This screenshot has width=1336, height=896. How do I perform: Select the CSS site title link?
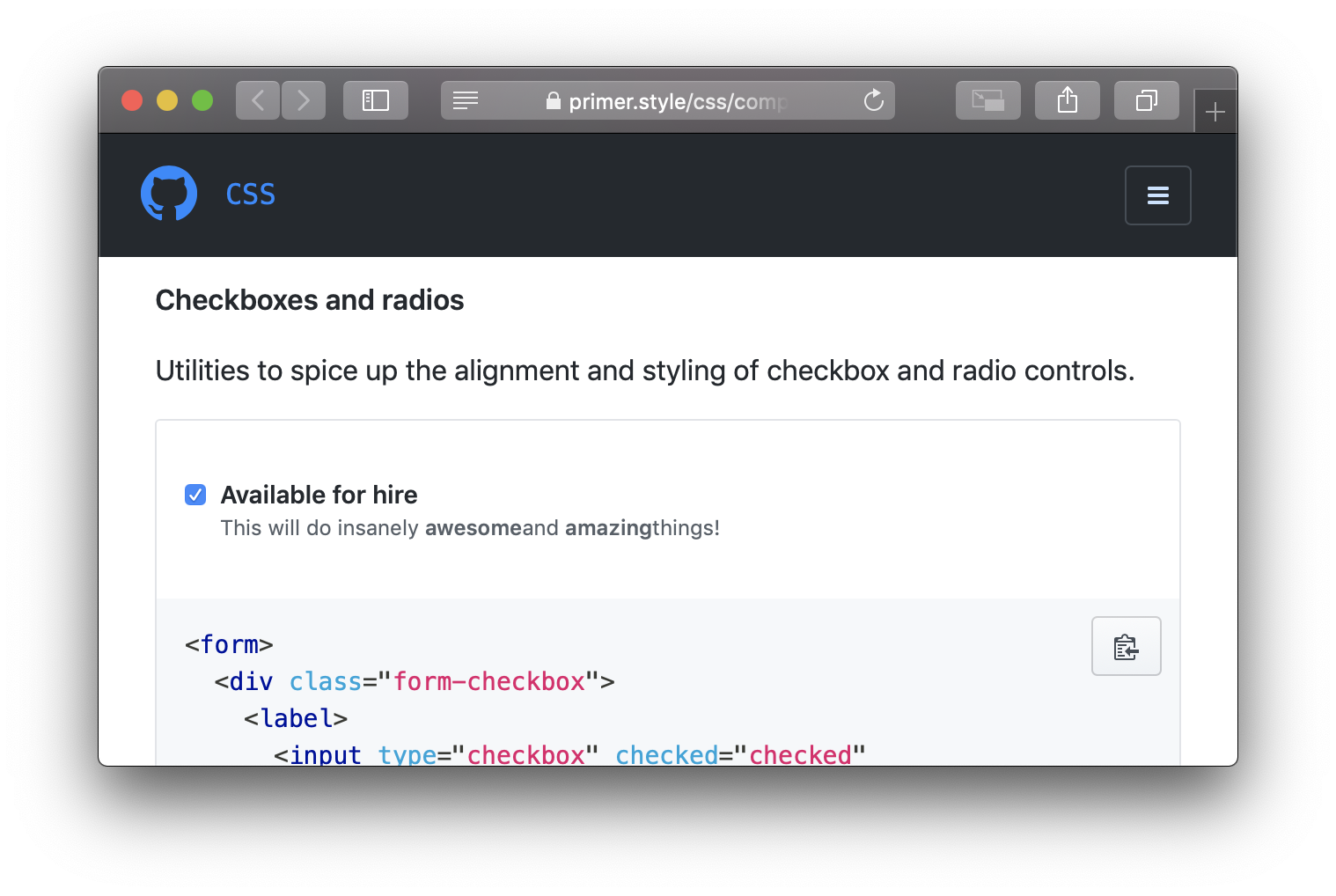point(250,194)
